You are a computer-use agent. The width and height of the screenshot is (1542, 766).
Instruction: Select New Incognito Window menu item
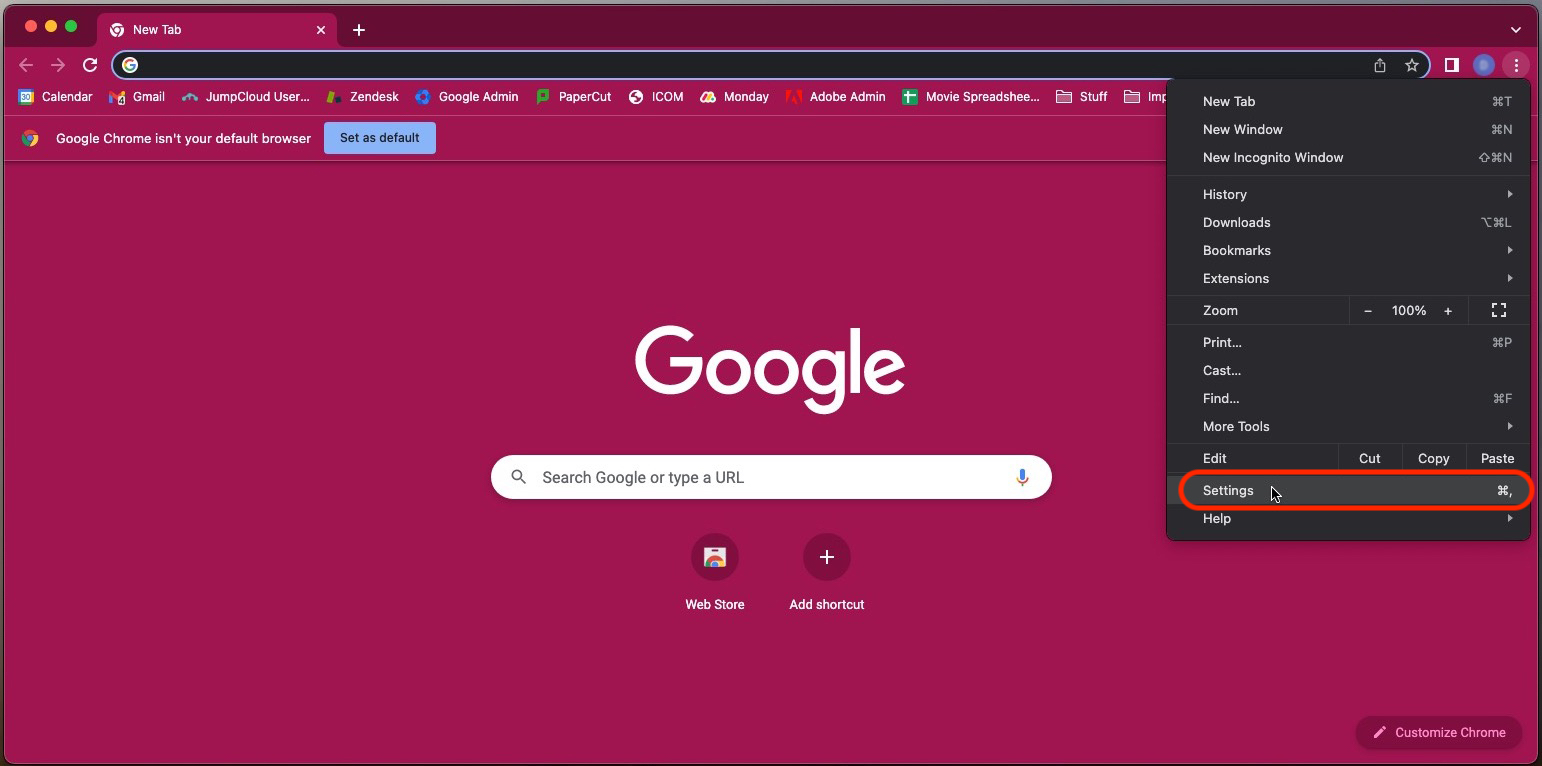(x=1348, y=157)
